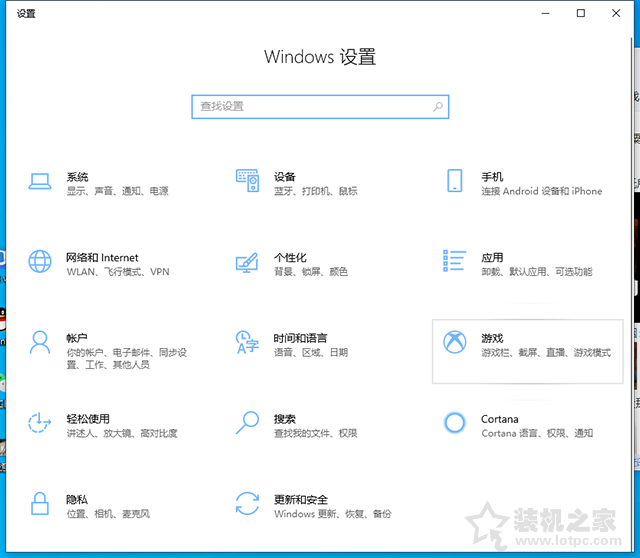Open the 帐户 person icon
Viewport: 640px width, 558px height.
pos(40,342)
